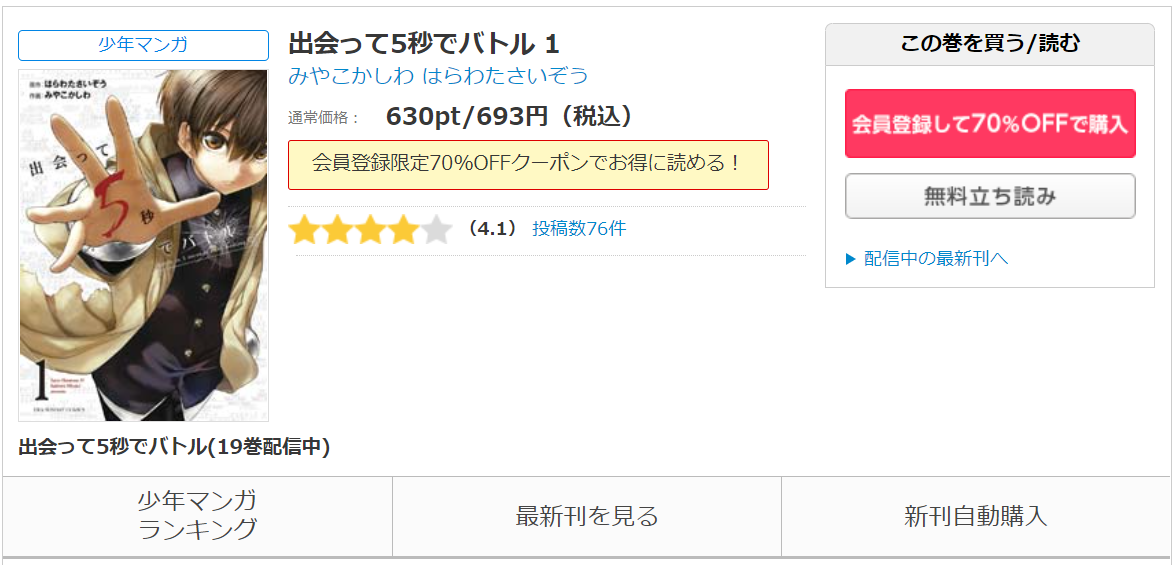Select the 新刊自動購入 tab
The width and height of the screenshot is (1173, 565).
976,516
